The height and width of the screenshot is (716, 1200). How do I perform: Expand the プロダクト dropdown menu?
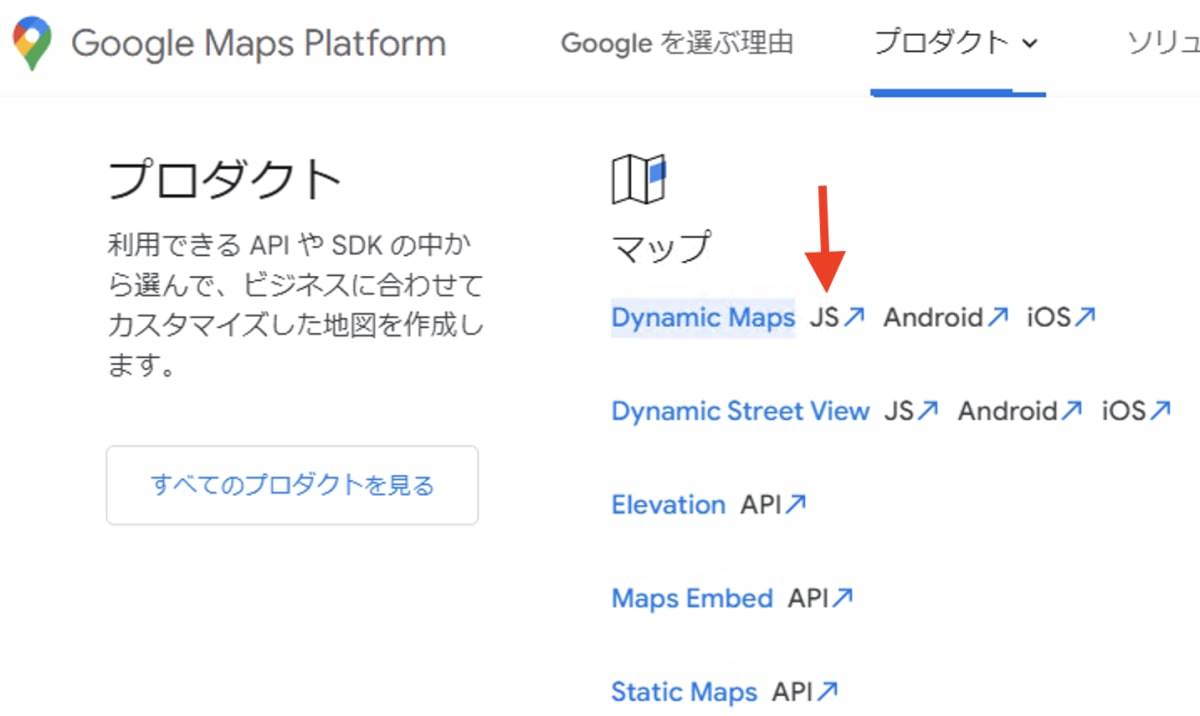coord(957,43)
